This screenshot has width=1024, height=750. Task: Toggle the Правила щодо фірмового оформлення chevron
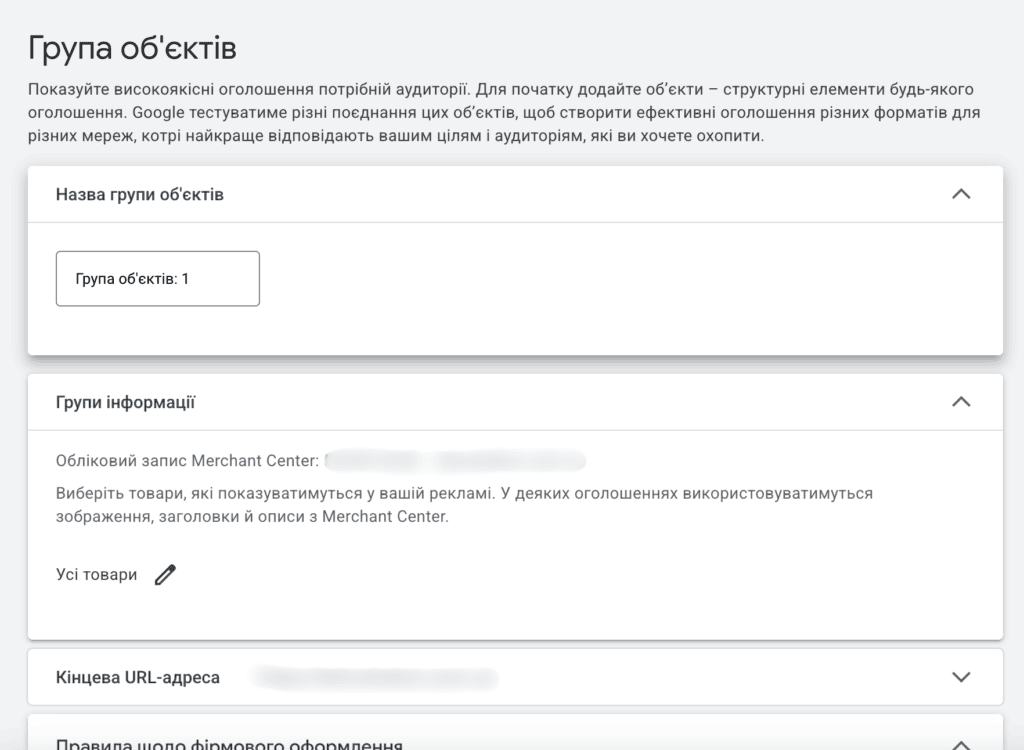click(961, 744)
